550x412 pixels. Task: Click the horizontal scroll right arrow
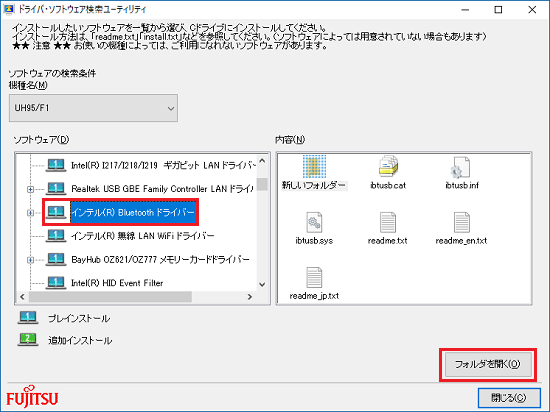tap(250, 297)
